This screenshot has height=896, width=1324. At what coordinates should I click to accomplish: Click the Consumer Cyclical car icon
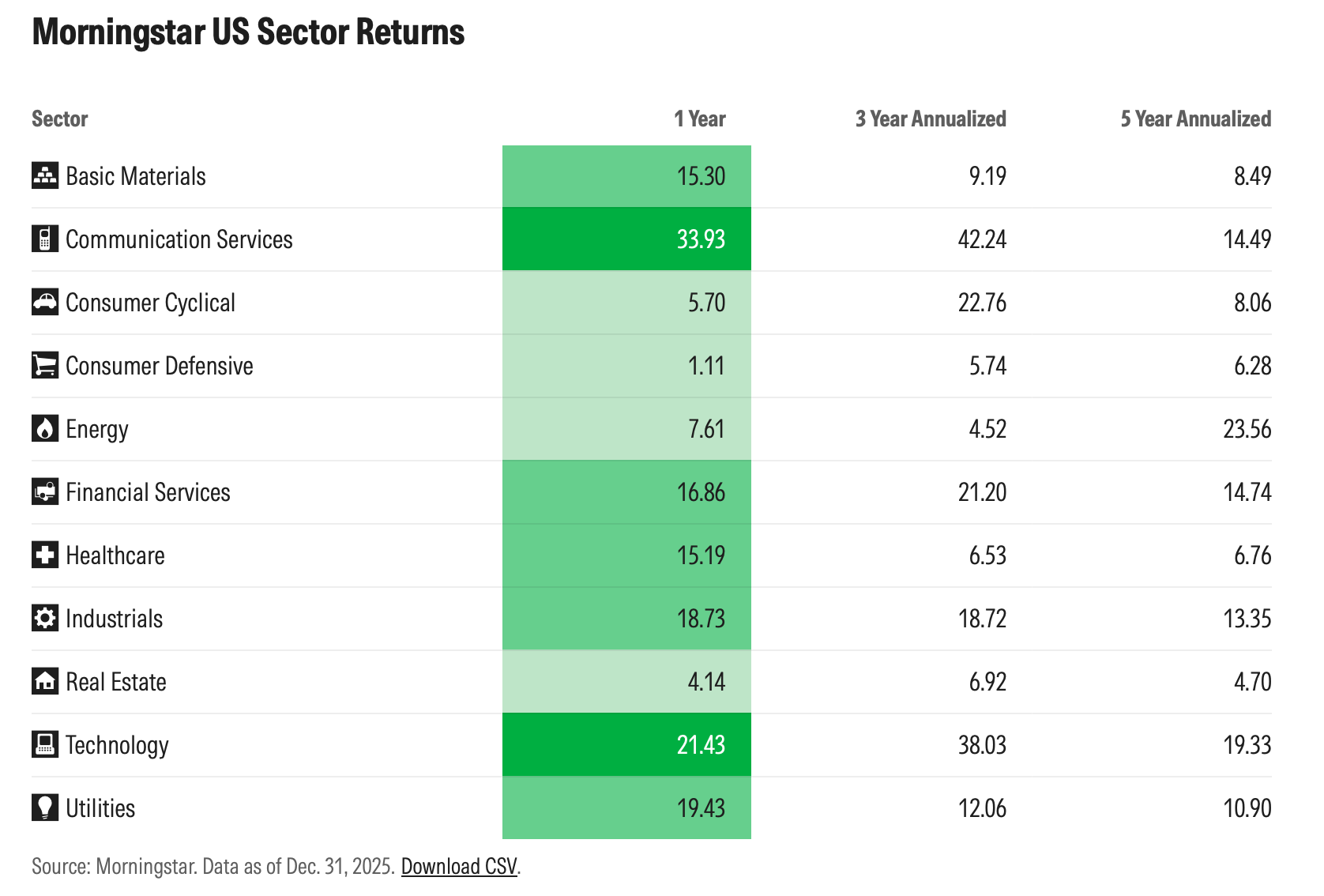tap(45, 302)
